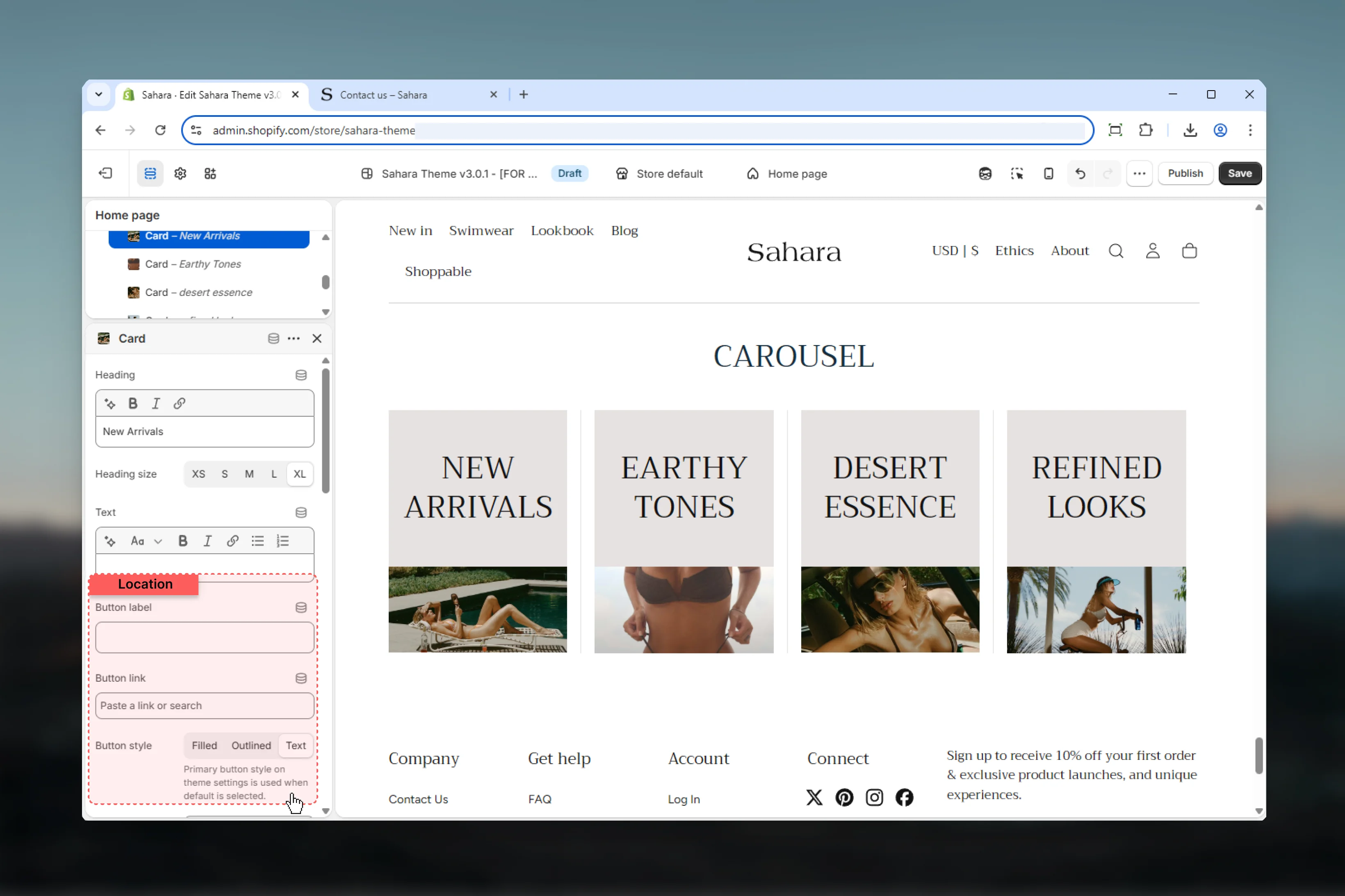1345x896 pixels.
Task: Open the Contact Us footer link
Action: [x=418, y=799]
